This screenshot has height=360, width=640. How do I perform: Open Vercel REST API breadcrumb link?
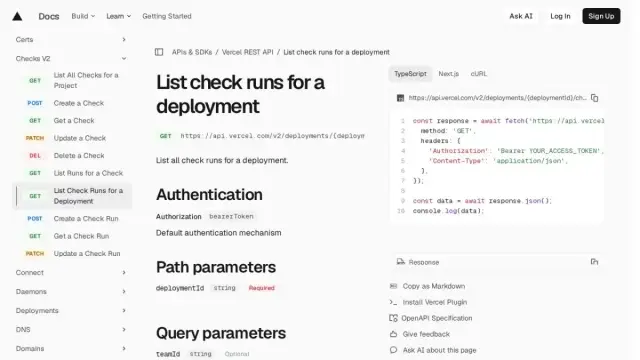(x=247, y=52)
